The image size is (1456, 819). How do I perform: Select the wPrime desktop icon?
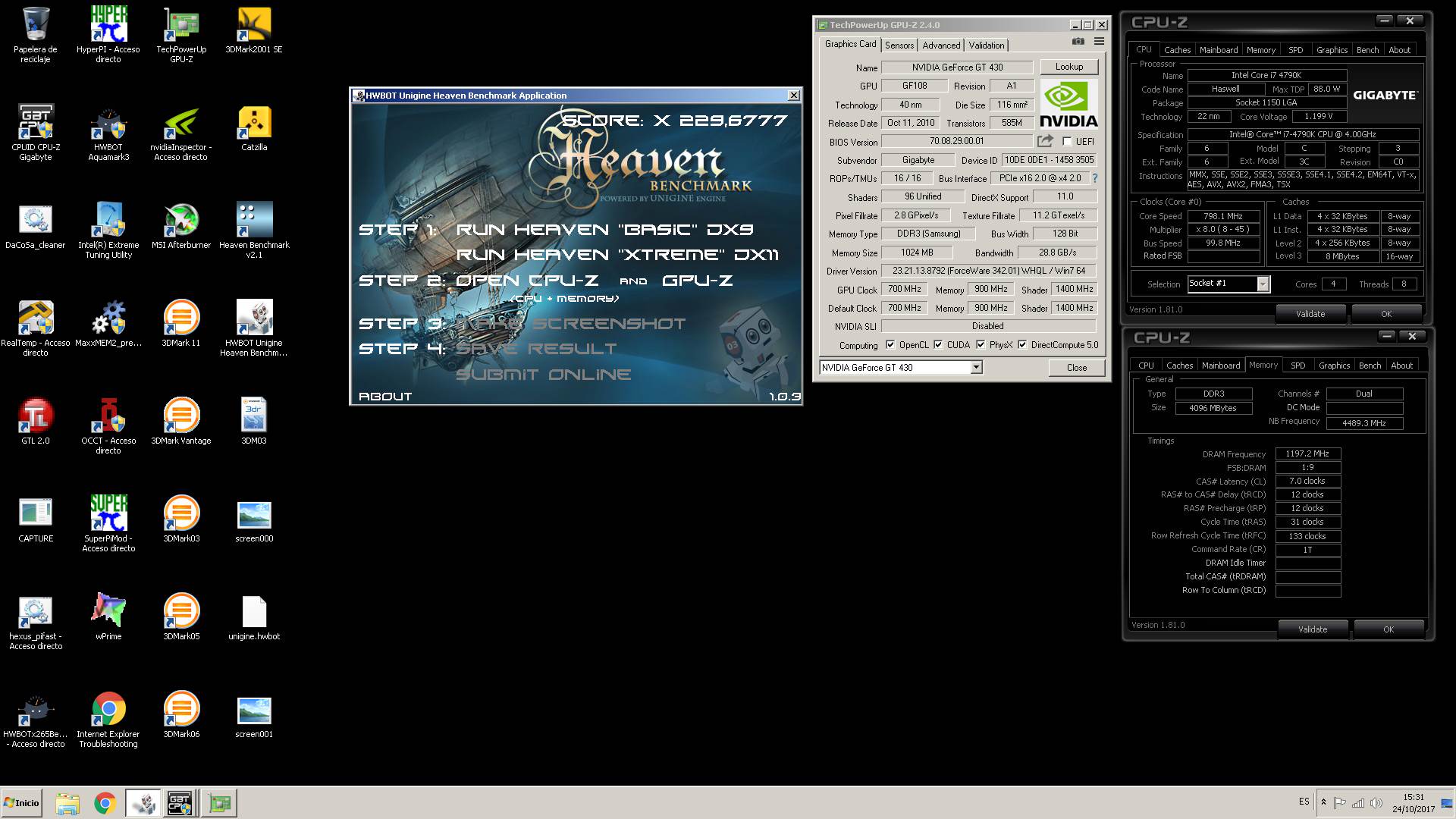[x=108, y=617]
